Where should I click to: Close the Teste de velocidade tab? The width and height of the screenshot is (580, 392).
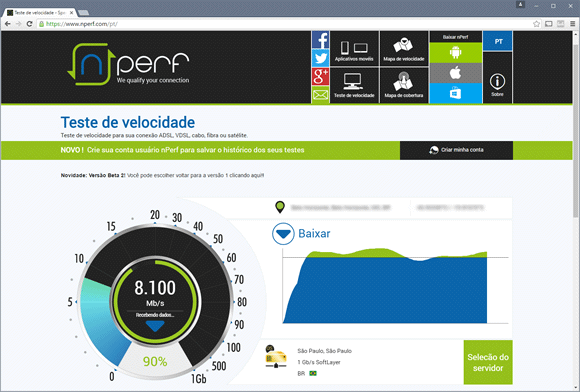[71, 13]
